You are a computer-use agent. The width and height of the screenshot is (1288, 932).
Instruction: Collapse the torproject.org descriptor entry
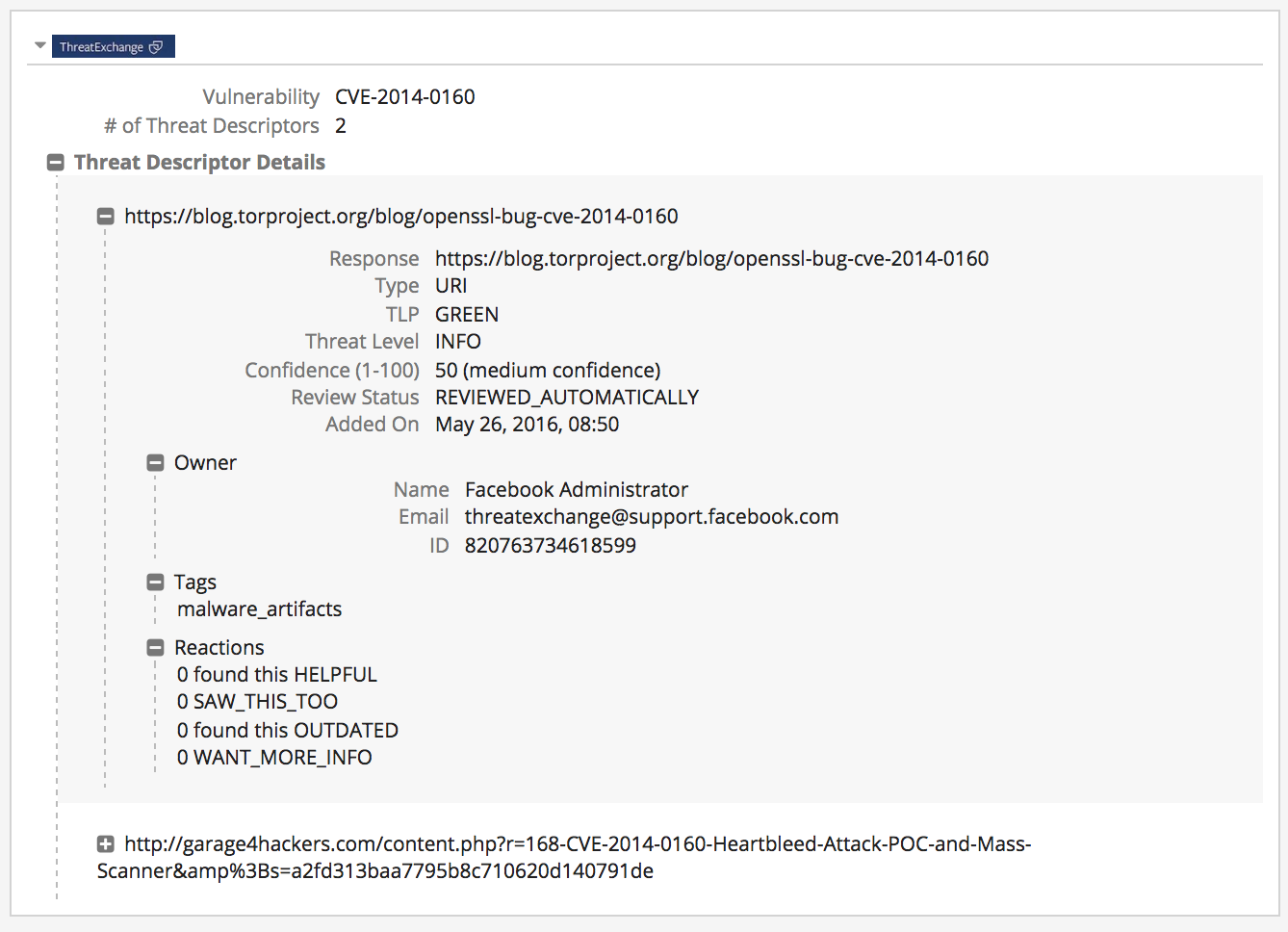point(106,217)
